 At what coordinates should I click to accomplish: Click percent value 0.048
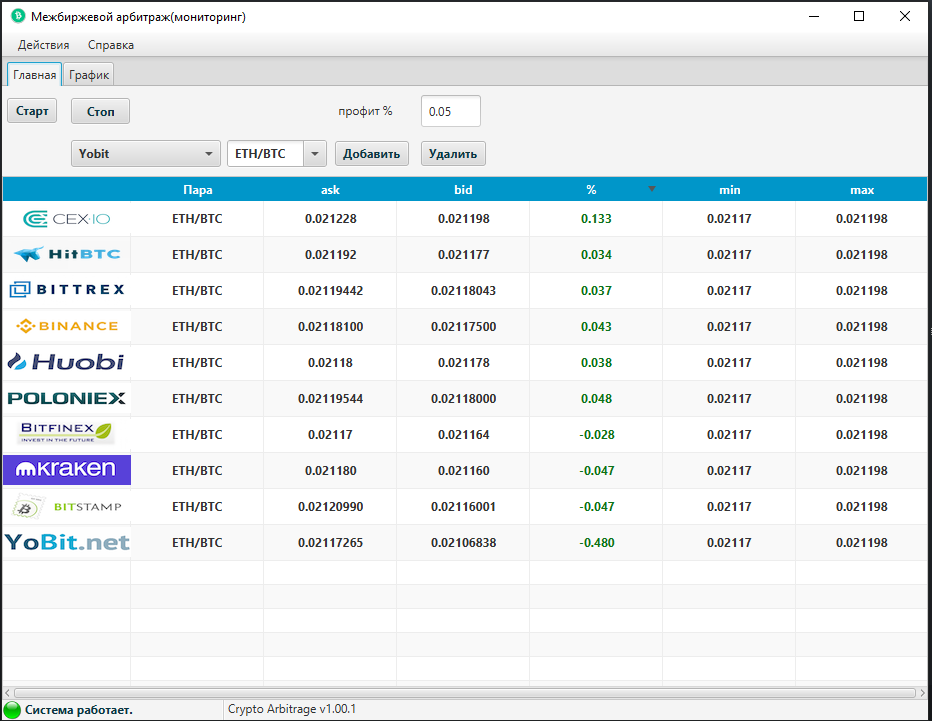click(596, 398)
